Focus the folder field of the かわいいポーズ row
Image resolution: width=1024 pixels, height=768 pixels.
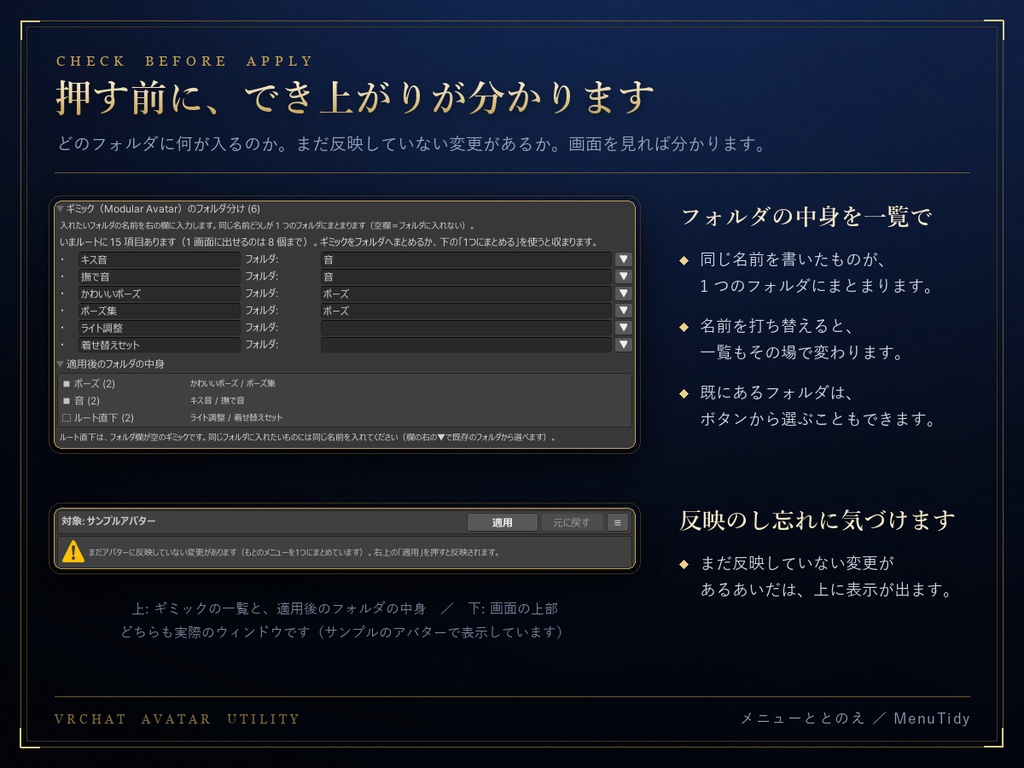(466, 293)
